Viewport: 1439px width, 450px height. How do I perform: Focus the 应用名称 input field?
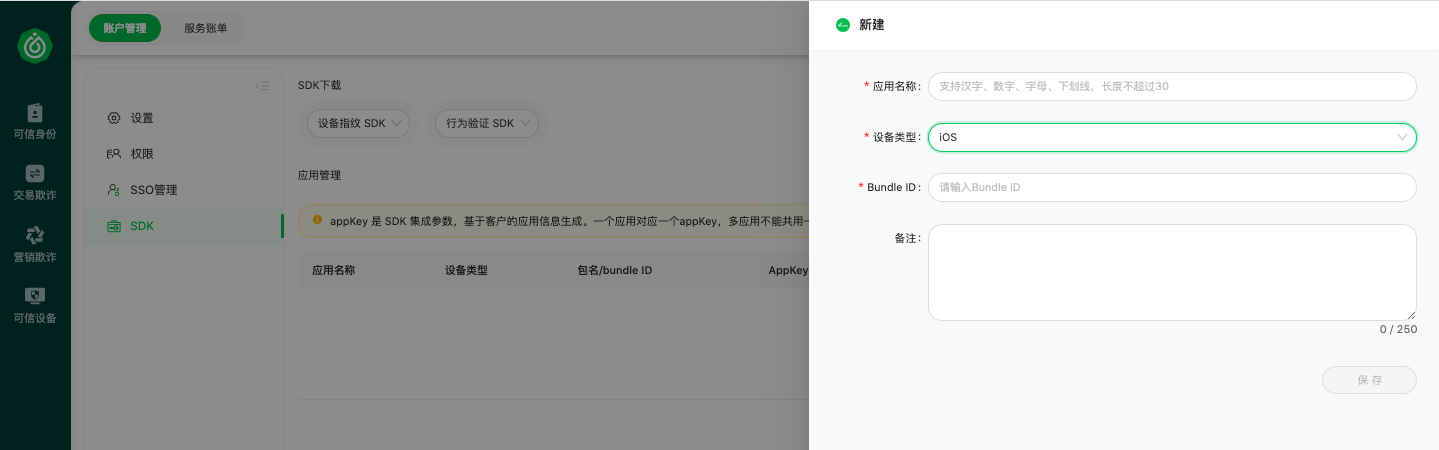[1172, 86]
